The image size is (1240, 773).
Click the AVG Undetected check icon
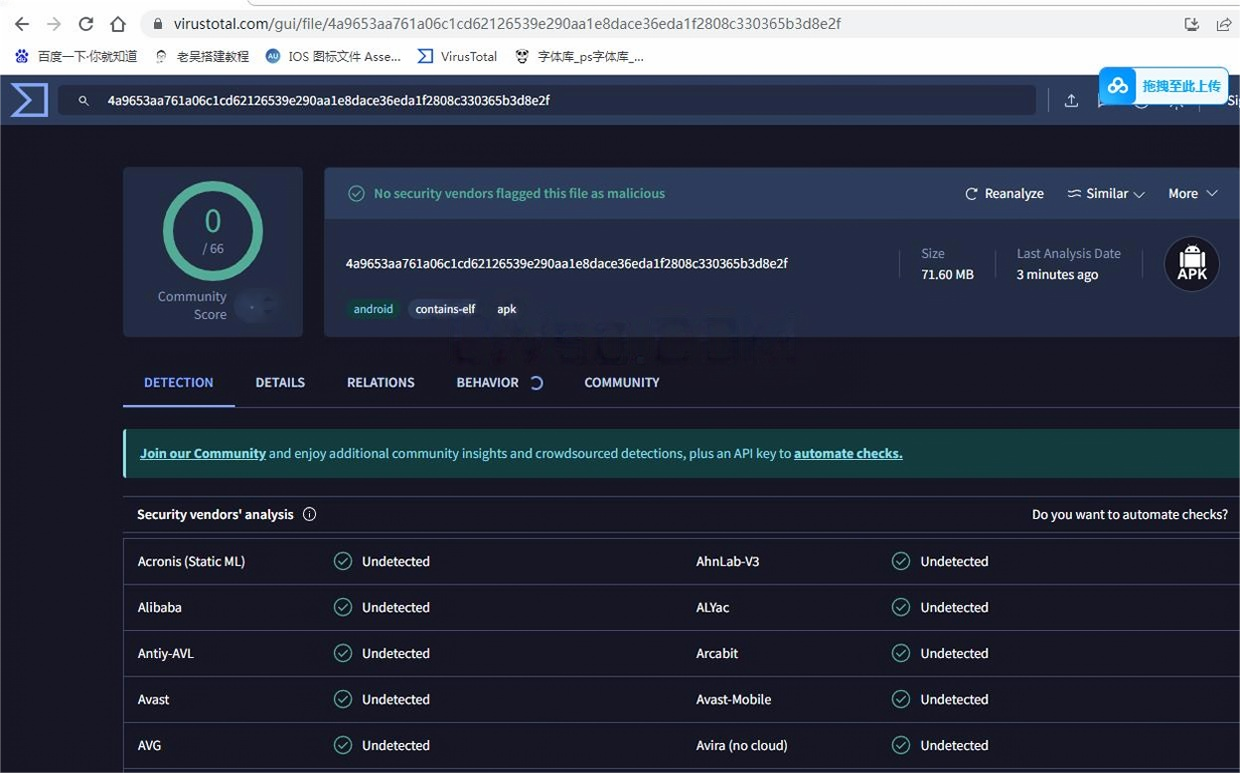pyautogui.click(x=343, y=745)
